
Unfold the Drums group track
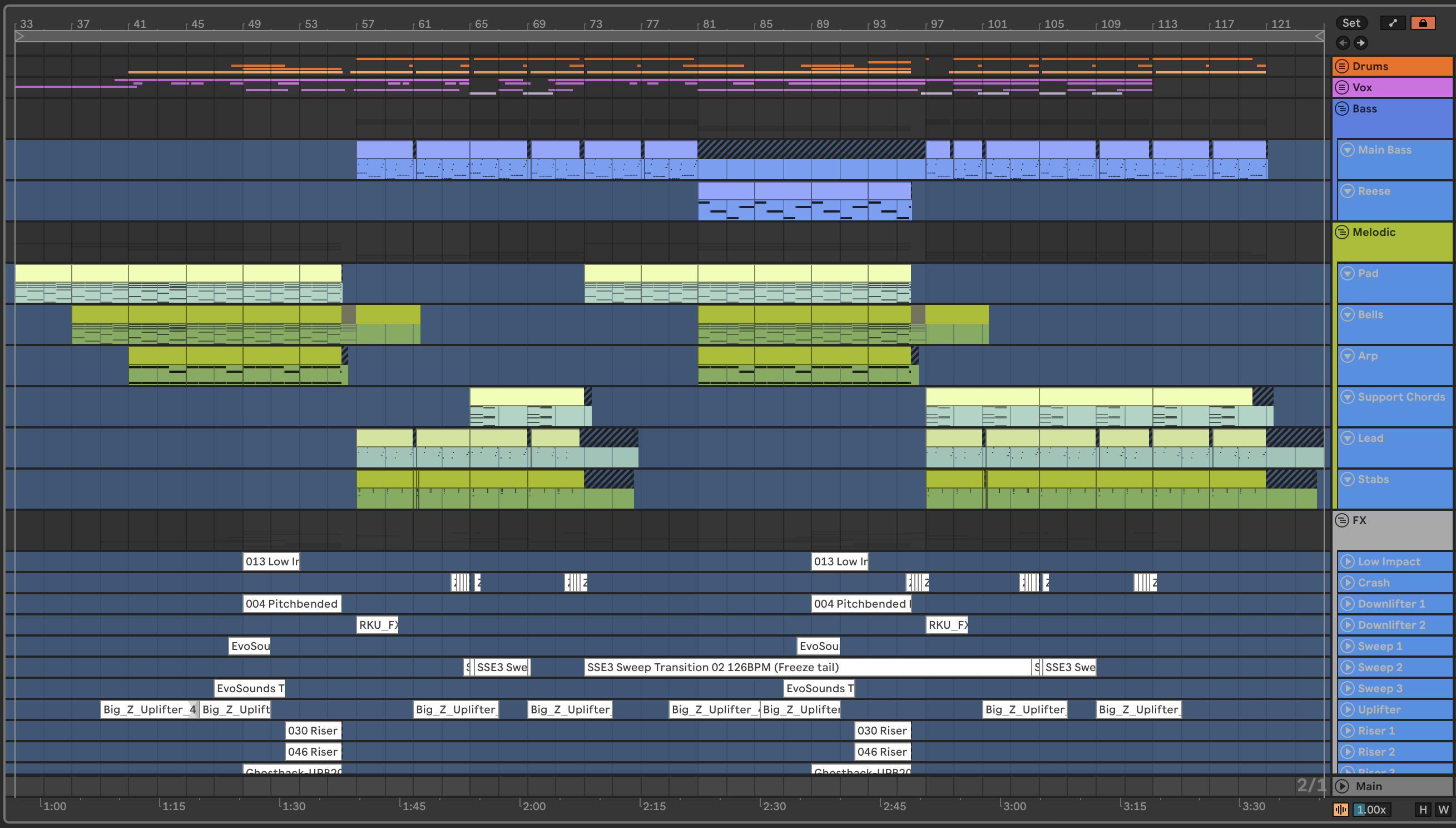coord(1342,66)
